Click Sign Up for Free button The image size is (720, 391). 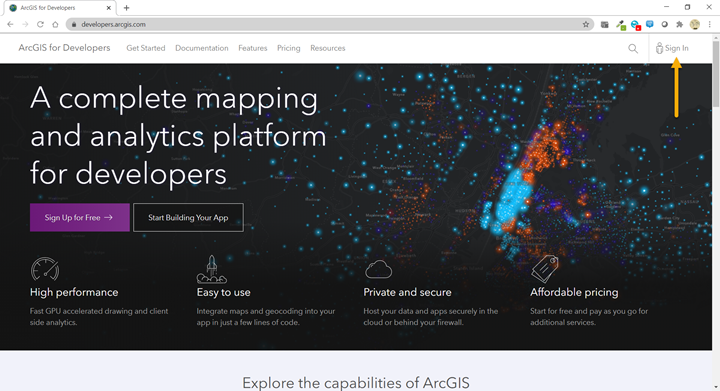pyautogui.click(x=79, y=218)
